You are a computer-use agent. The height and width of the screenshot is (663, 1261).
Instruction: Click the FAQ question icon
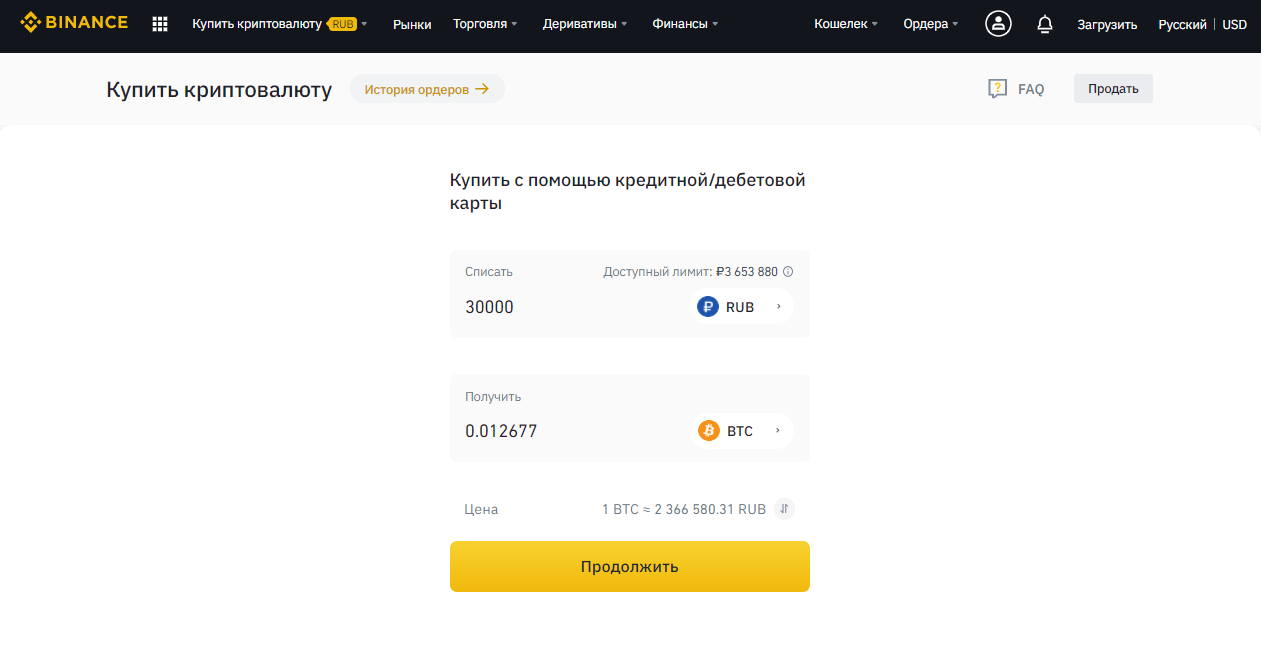point(997,89)
